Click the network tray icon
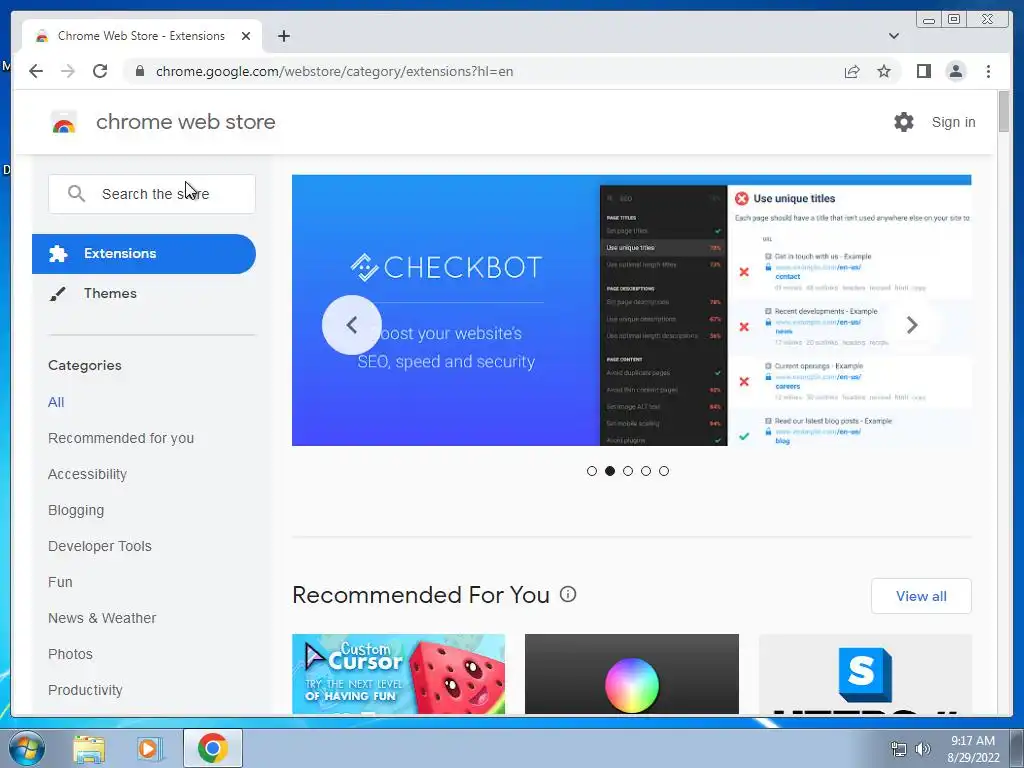 pyautogui.click(x=899, y=749)
